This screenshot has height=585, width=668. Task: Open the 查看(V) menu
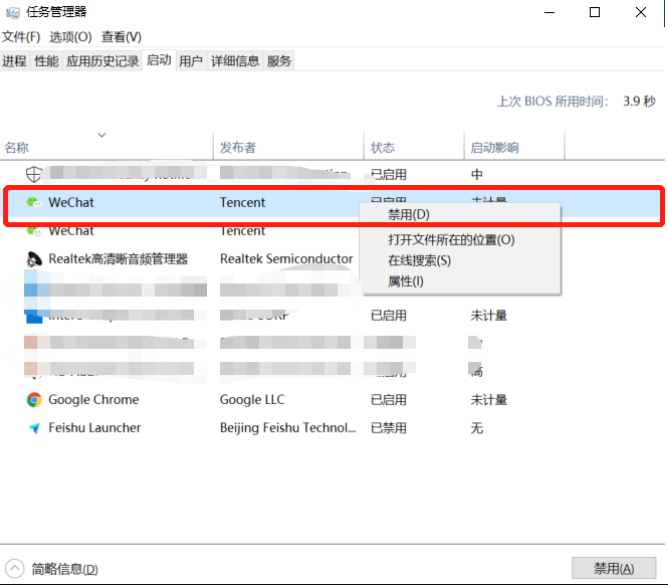121,37
